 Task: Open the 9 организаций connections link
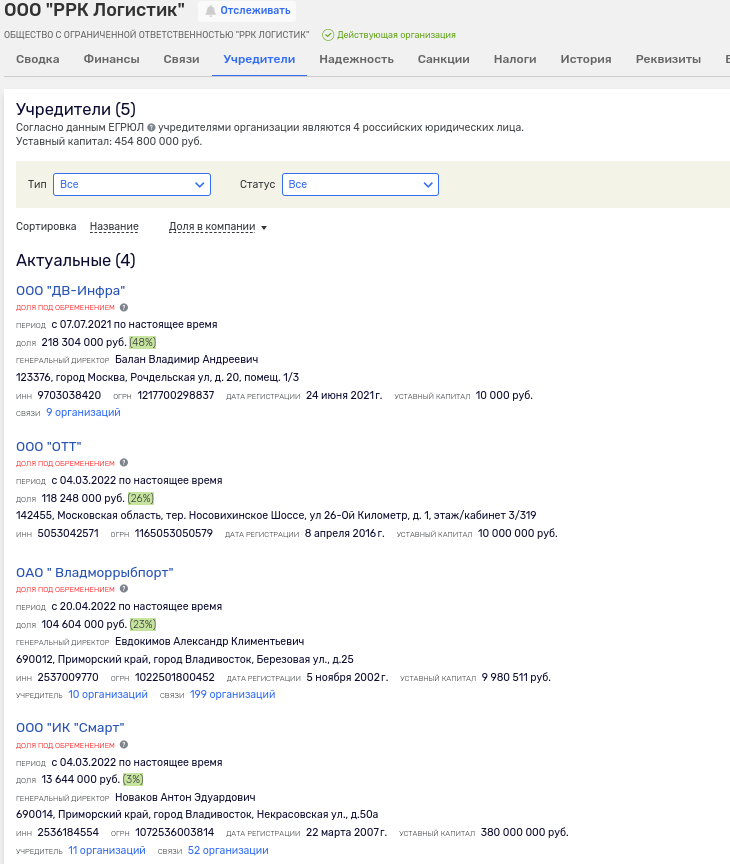[x=83, y=412]
